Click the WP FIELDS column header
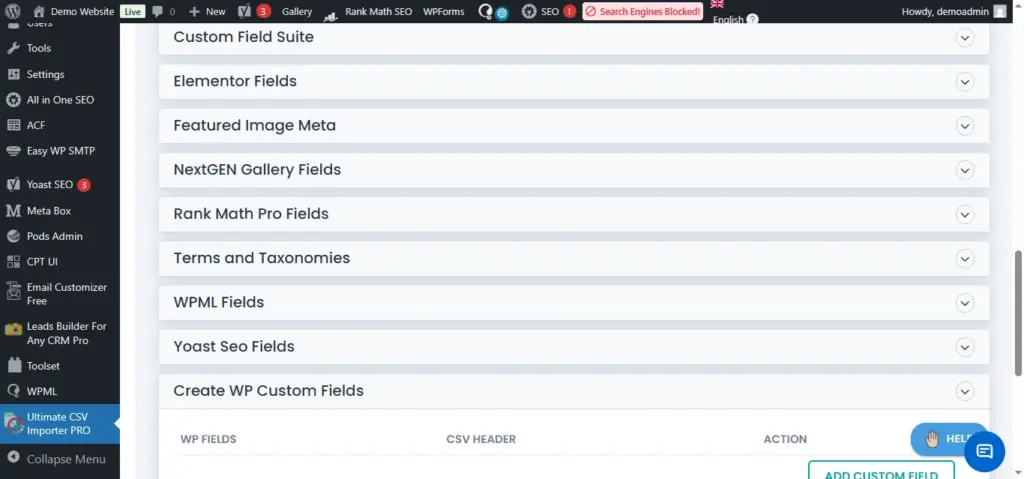Viewport: 1024px width, 479px height. [x=208, y=439]
